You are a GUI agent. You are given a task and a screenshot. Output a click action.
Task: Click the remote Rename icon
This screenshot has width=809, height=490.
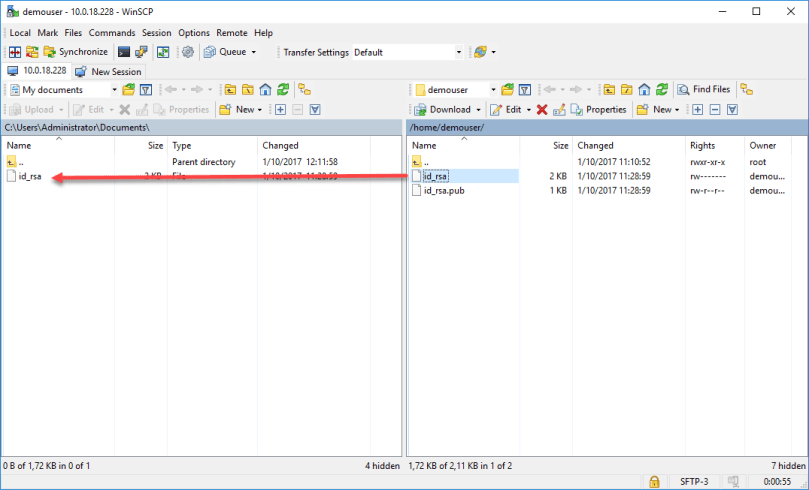tap(559, 109)
